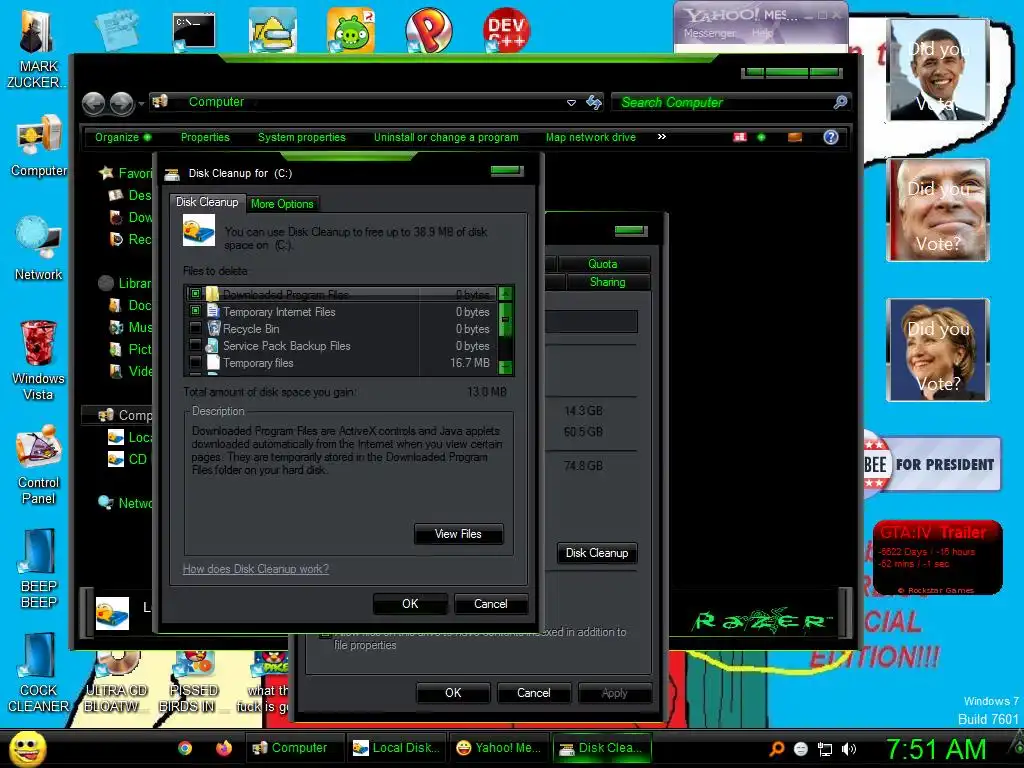The image size is (1024, 768).
Task: Launch the red P pinball-style desktop icon
Action: (428, 31)
